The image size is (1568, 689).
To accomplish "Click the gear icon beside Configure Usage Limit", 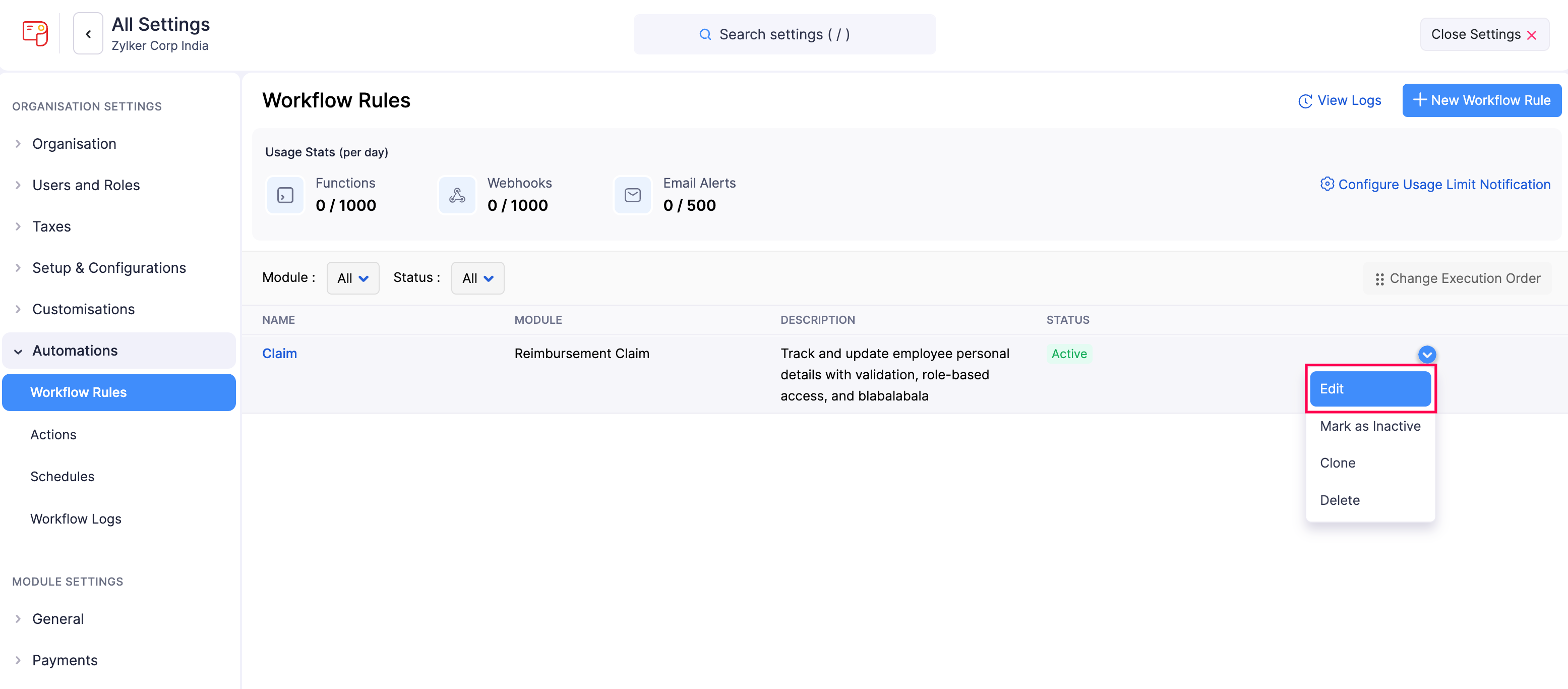I will 1327,184.
